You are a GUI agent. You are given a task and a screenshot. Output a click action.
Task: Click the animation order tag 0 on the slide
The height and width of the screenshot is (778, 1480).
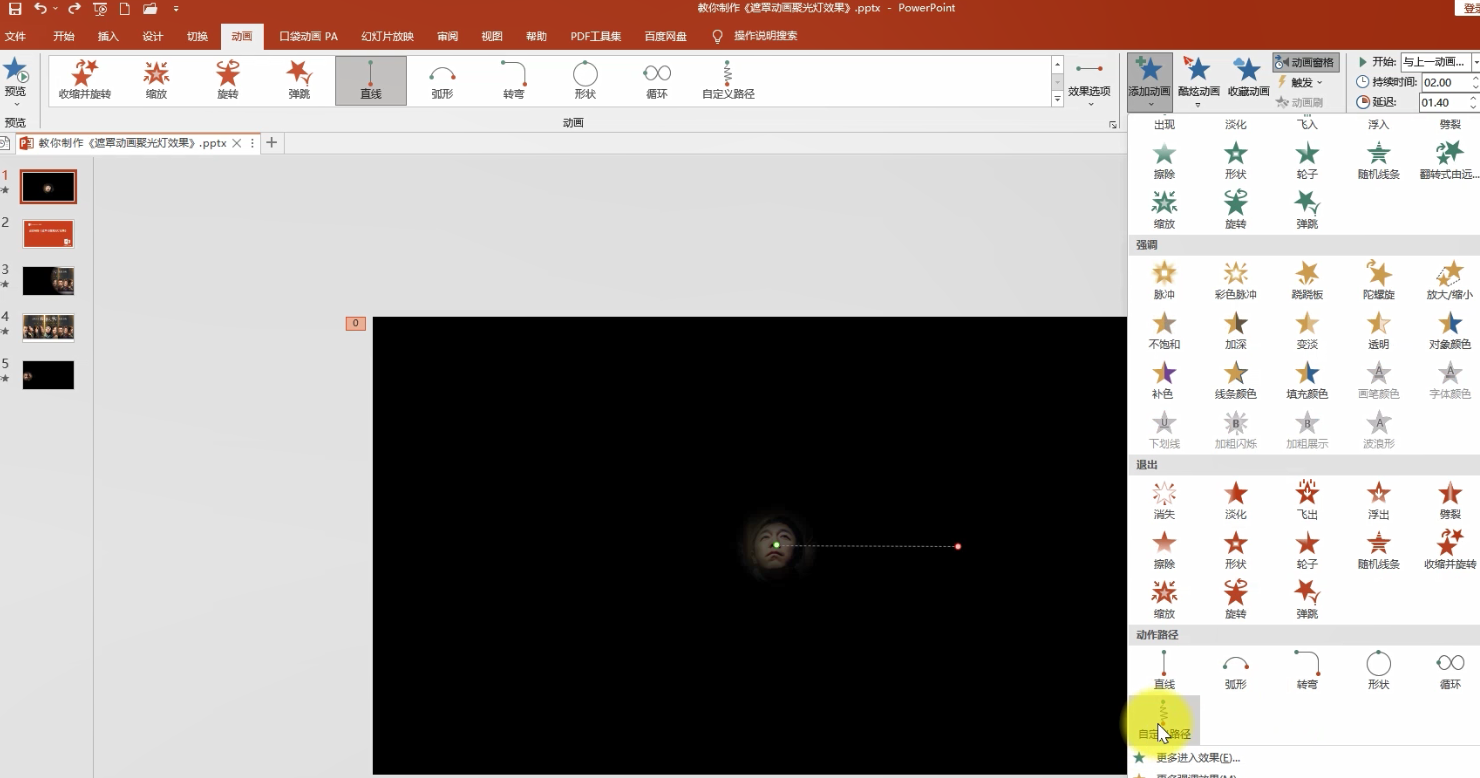(x=355, y=323)
